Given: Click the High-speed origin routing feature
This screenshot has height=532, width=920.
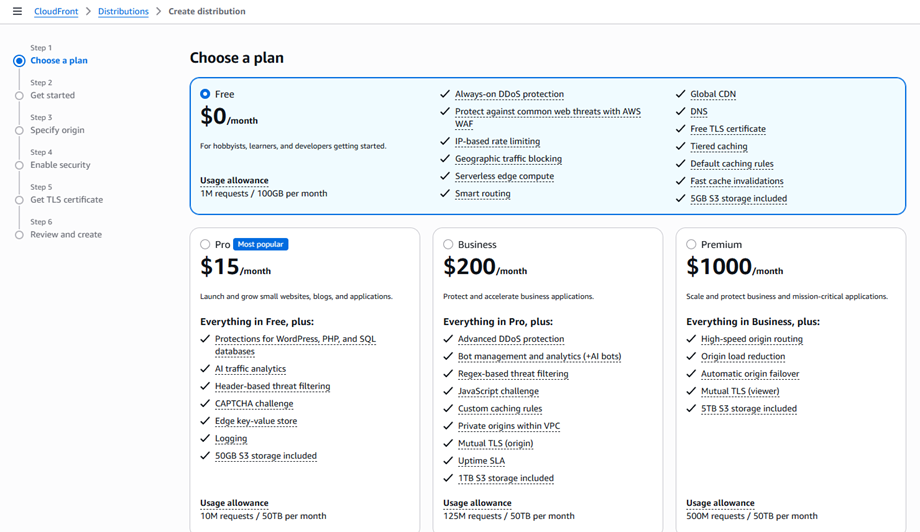Looking at the screenshot, I should [x=751, y=339].
